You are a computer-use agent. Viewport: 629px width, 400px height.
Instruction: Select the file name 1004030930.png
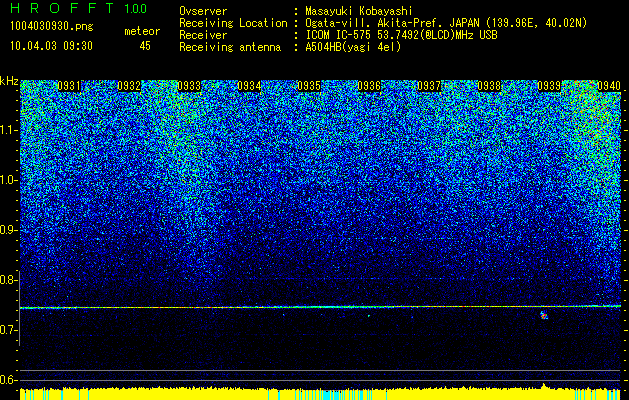[x=51, y=27]
